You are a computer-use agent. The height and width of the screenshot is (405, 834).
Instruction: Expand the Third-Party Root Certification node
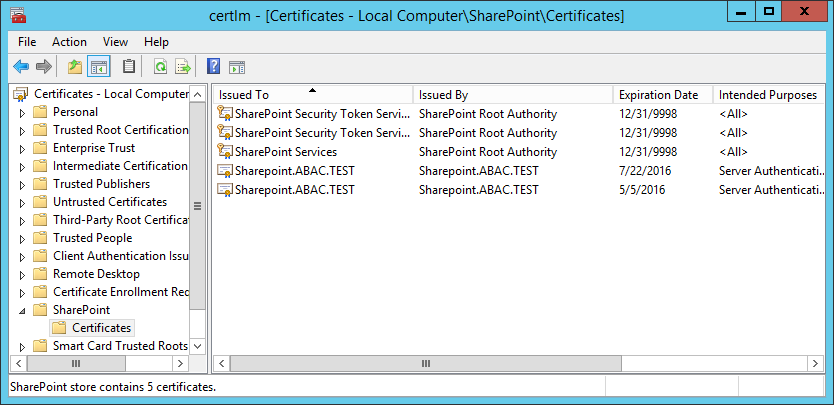[22, 221]
